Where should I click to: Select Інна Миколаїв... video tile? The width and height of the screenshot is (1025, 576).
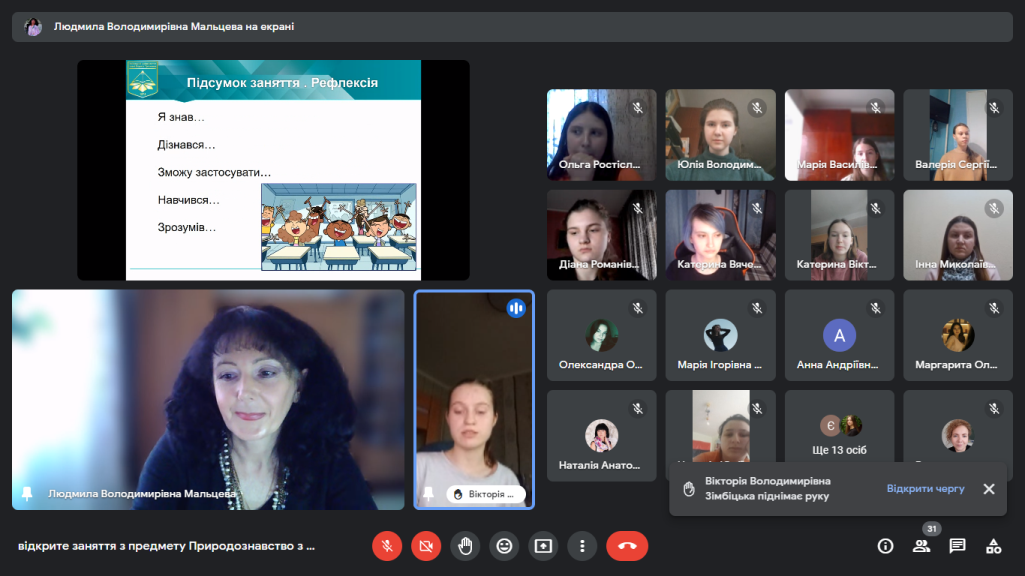click(x=958, y=235)
